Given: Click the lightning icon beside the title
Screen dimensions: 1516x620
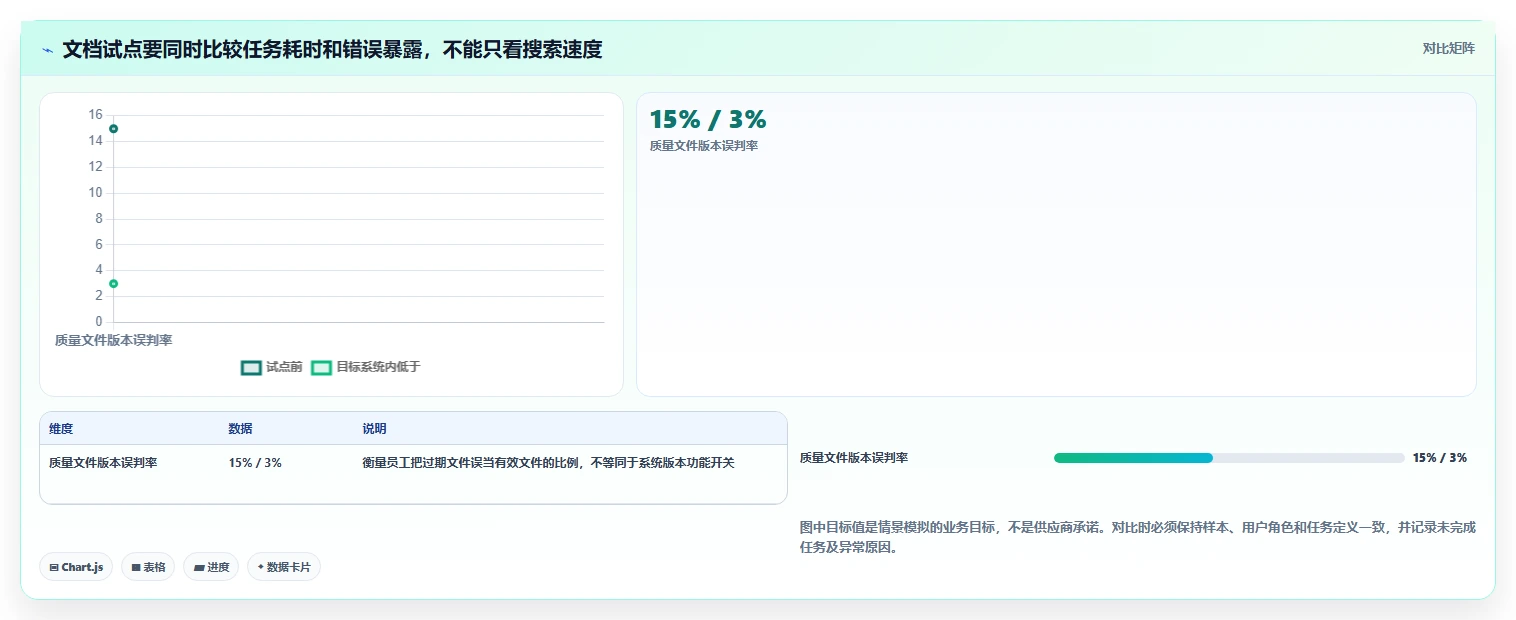Looking at the screenshot, I should point(47,50).
